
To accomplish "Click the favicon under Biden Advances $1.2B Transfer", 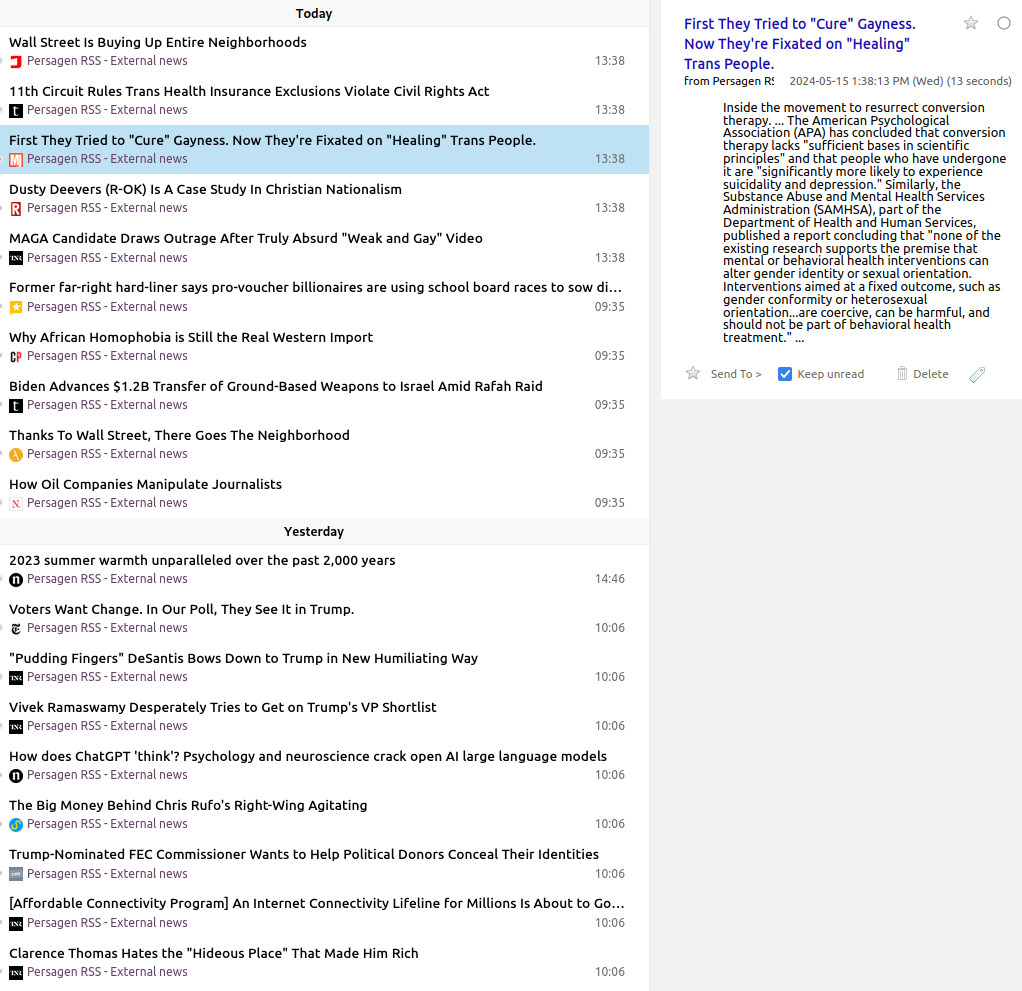I will point(16,406).
